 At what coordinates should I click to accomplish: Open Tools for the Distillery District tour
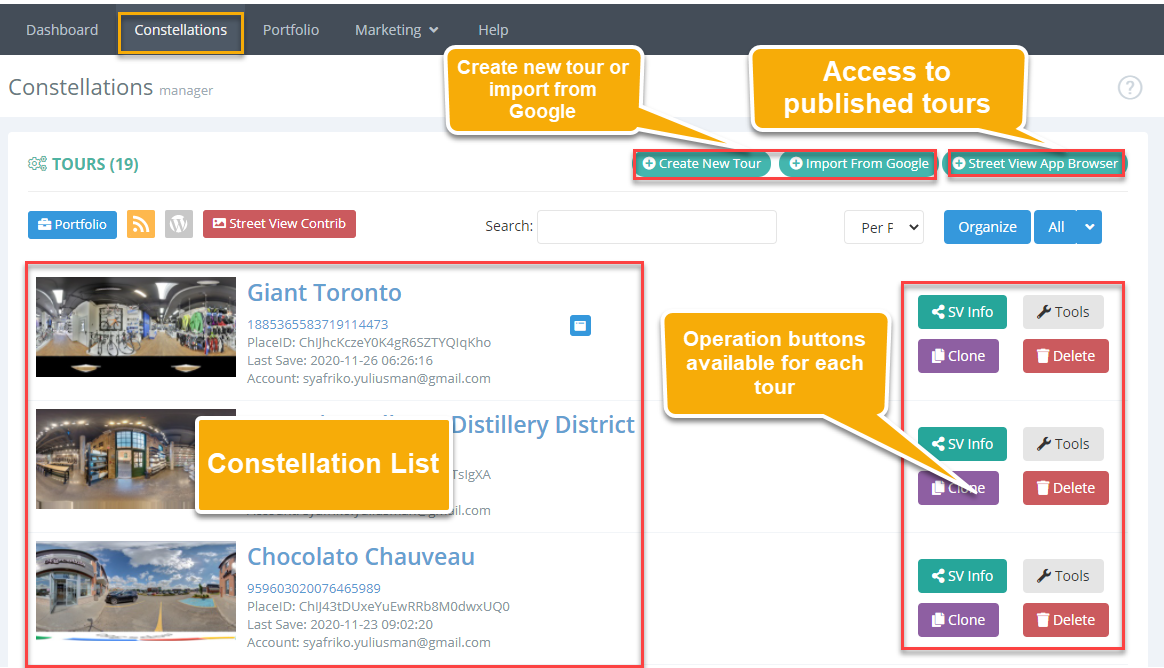pos(1063,444)
